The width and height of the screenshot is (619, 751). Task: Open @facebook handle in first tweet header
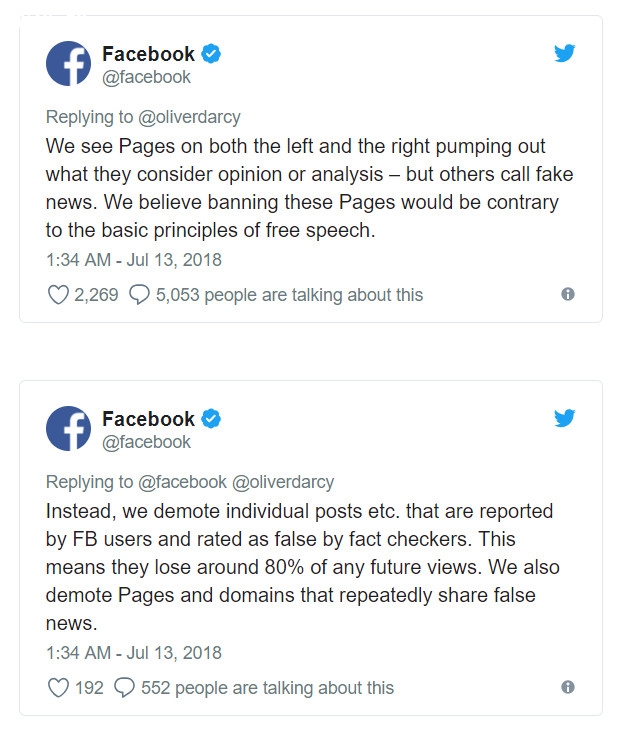146,77
